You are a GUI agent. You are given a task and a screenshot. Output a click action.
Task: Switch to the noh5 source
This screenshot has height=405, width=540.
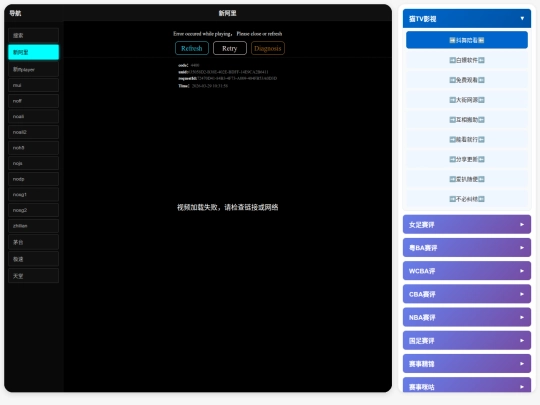33,148
